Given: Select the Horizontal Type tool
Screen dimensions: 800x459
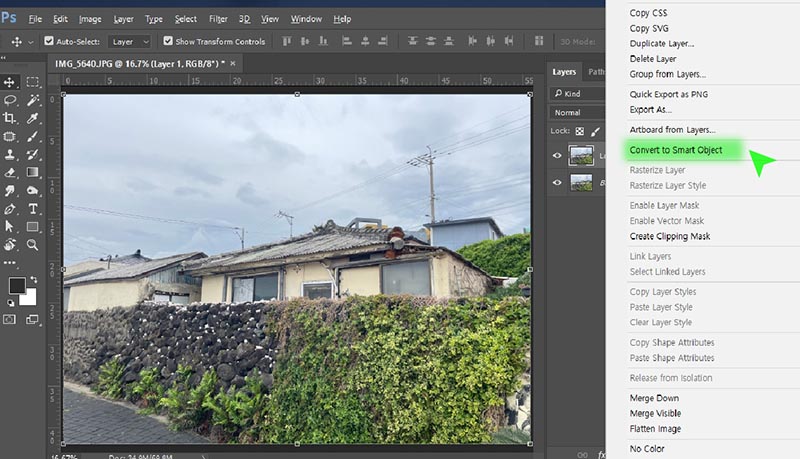Looking at the screenshot, I should click(x=33, y=209).
